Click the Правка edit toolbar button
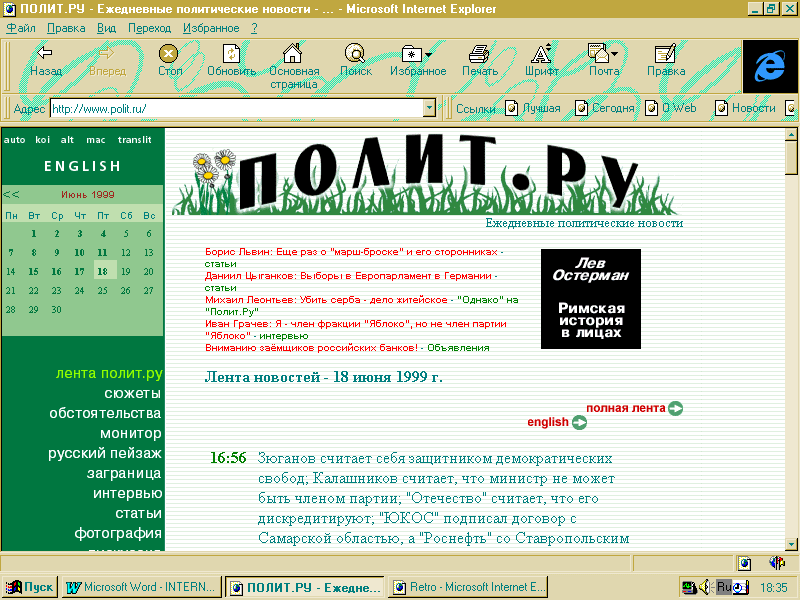800x600 pixels. (666, 61)
